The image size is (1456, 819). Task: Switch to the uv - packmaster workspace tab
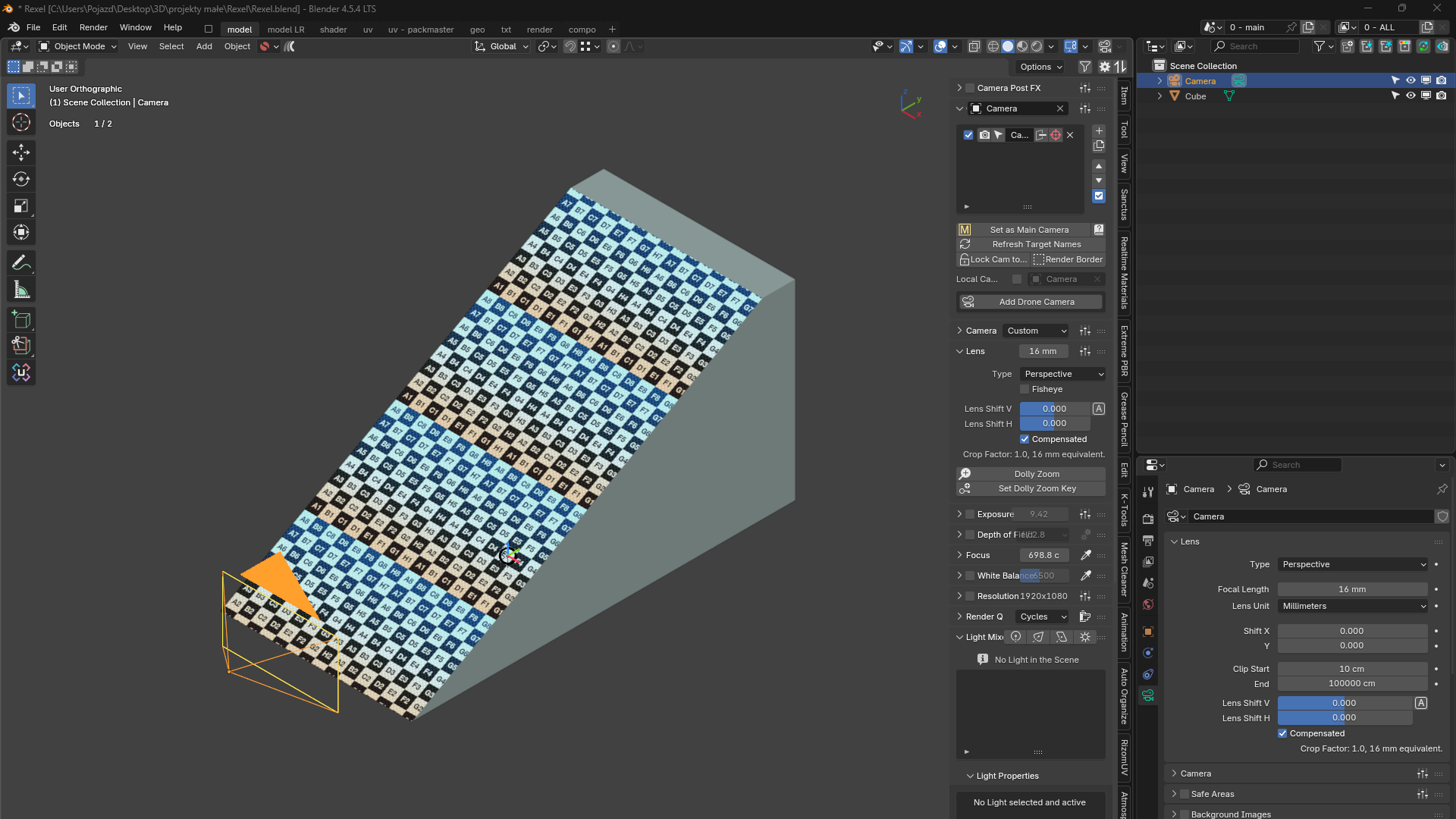(x=421, y=30)
